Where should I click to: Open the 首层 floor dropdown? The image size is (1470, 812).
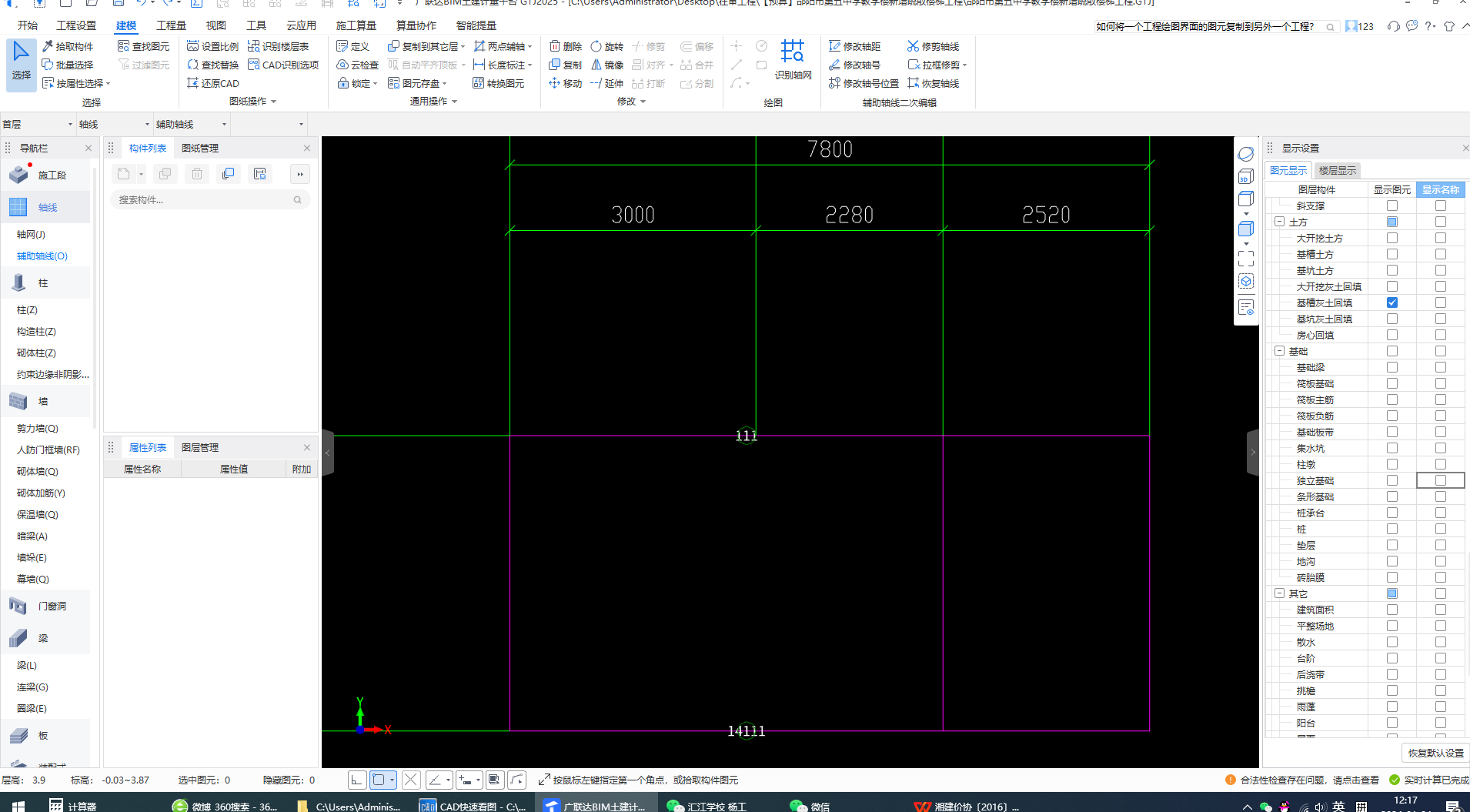coord(38,124)
